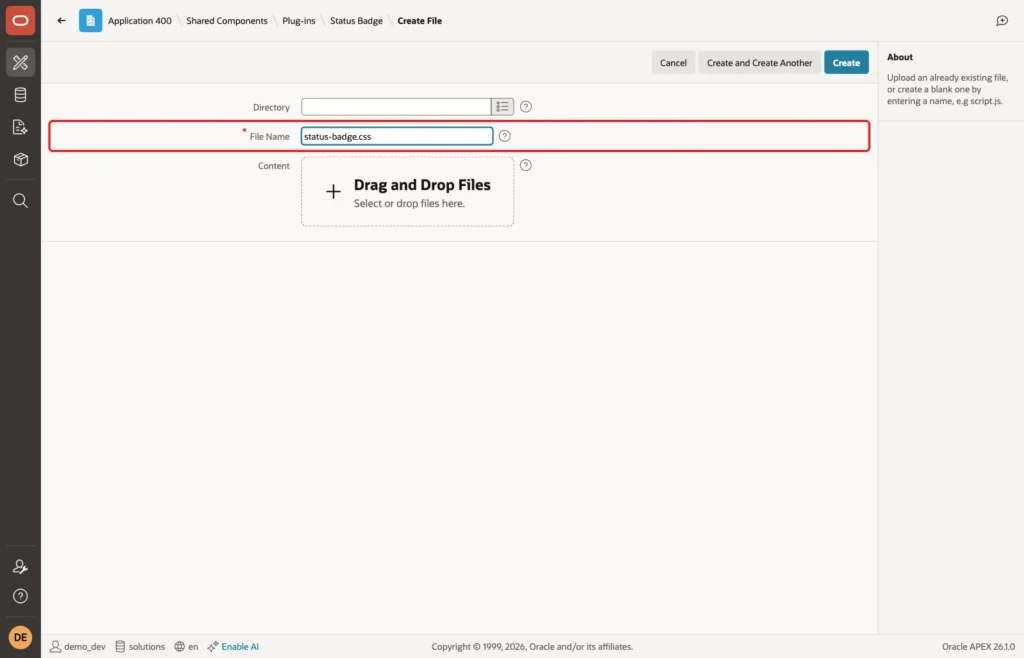Open the Gallery cube icon
Image resolution: width=1024 pixels, height=658 pixels.
(20, 159)
